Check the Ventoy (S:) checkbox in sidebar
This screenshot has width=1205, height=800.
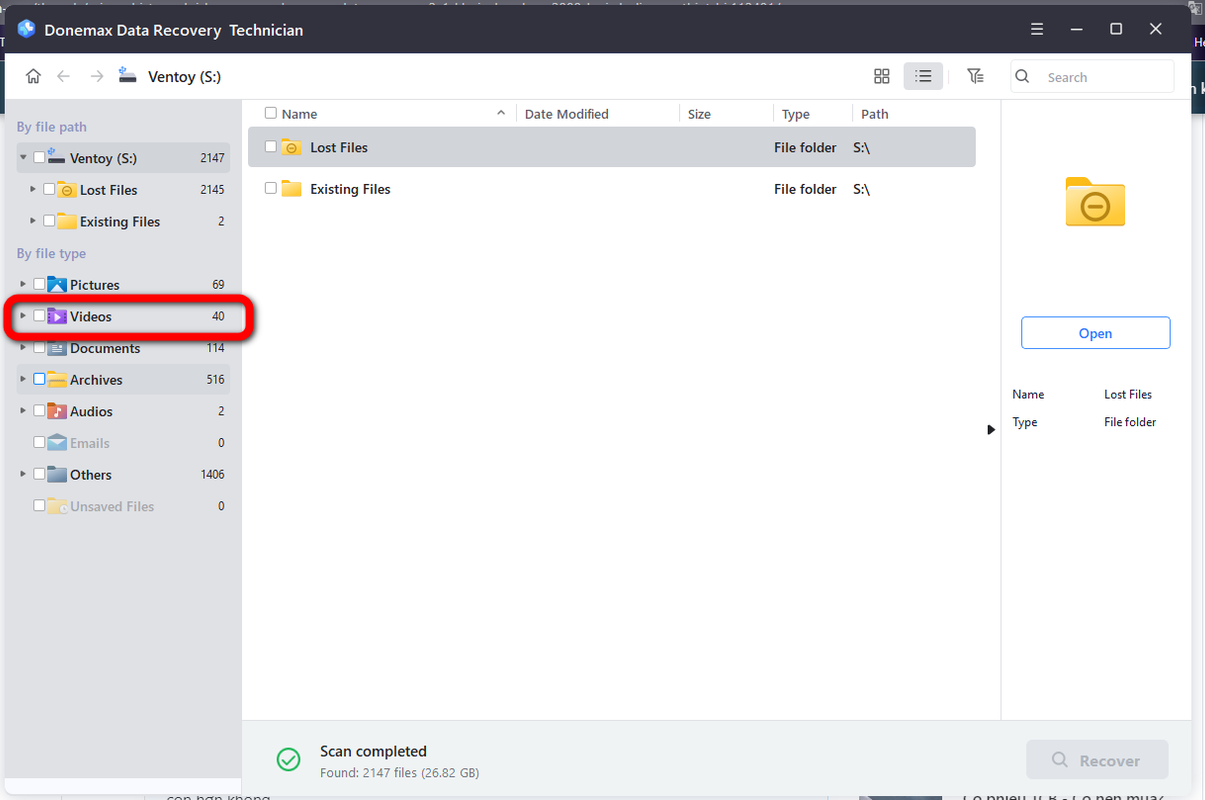pos(39,158)
